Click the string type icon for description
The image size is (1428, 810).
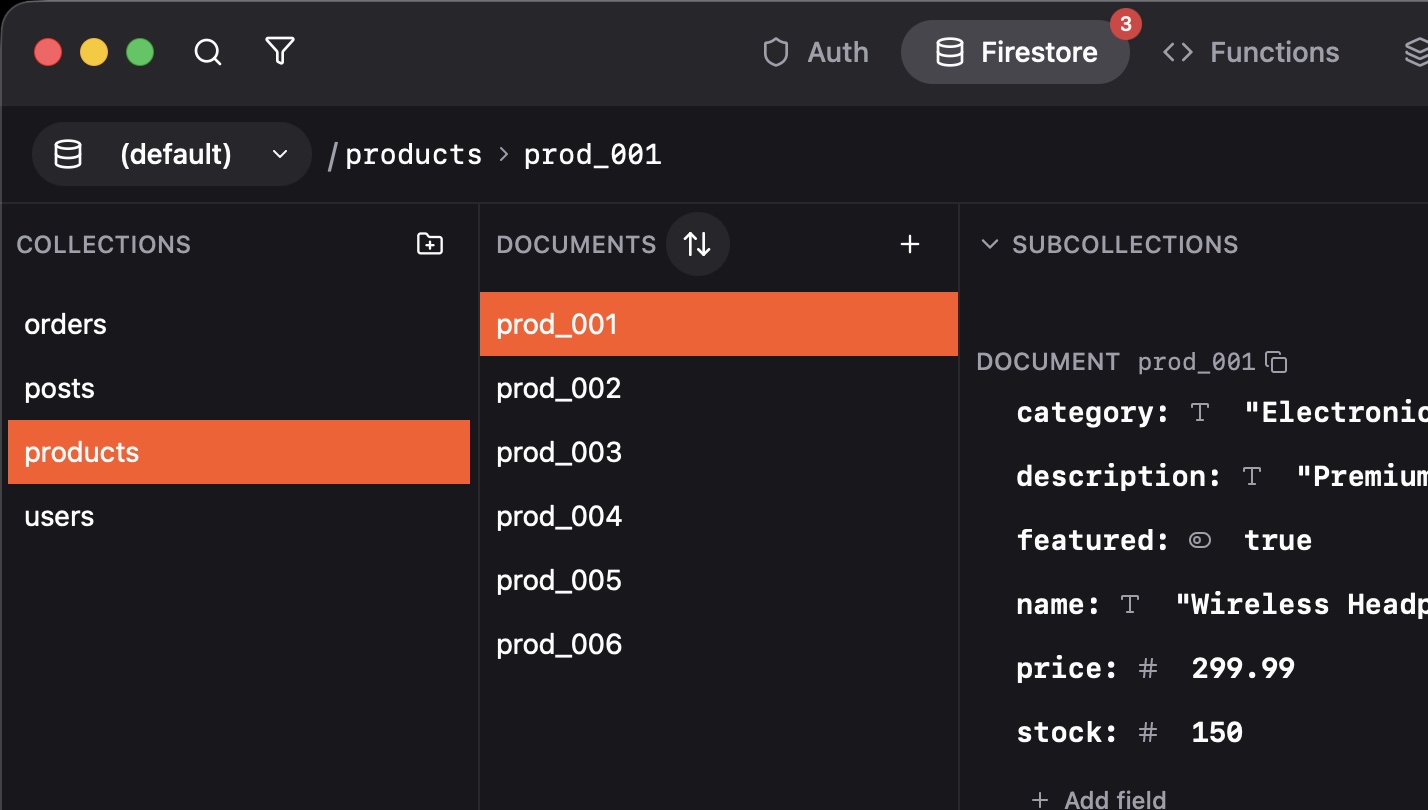pos(1251,477)
